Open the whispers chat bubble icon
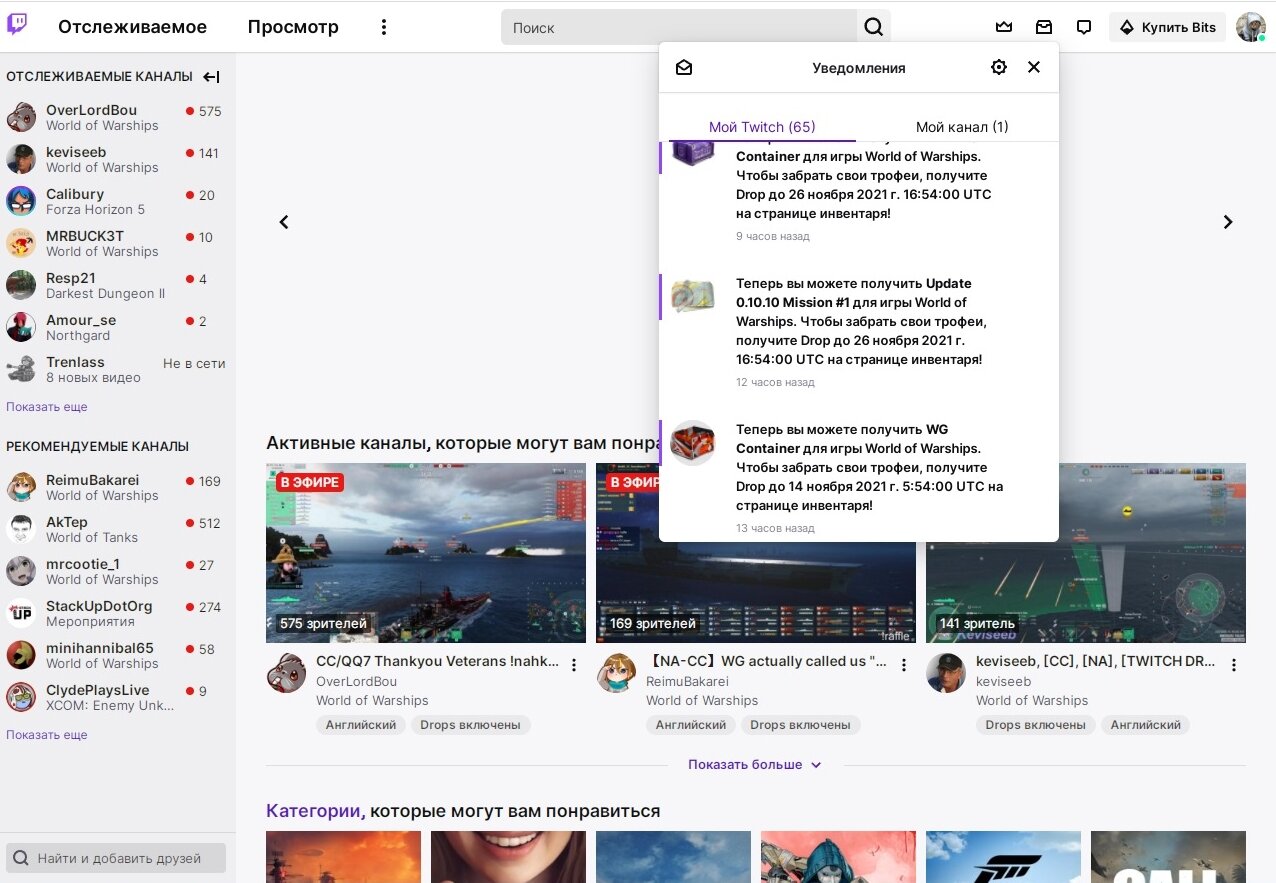Viewport: 1276px width, 883px height. [1084, 27]
